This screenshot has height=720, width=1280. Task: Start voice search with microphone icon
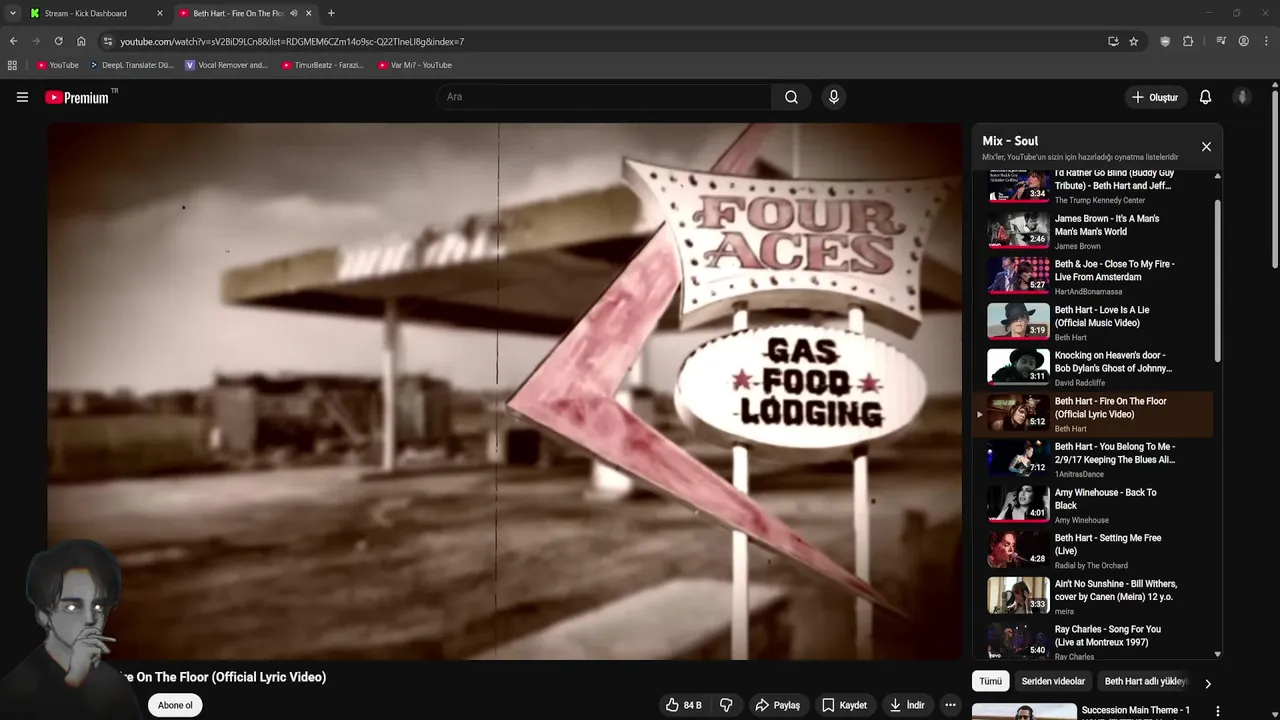pyautogui.click(x=834, y=97)
